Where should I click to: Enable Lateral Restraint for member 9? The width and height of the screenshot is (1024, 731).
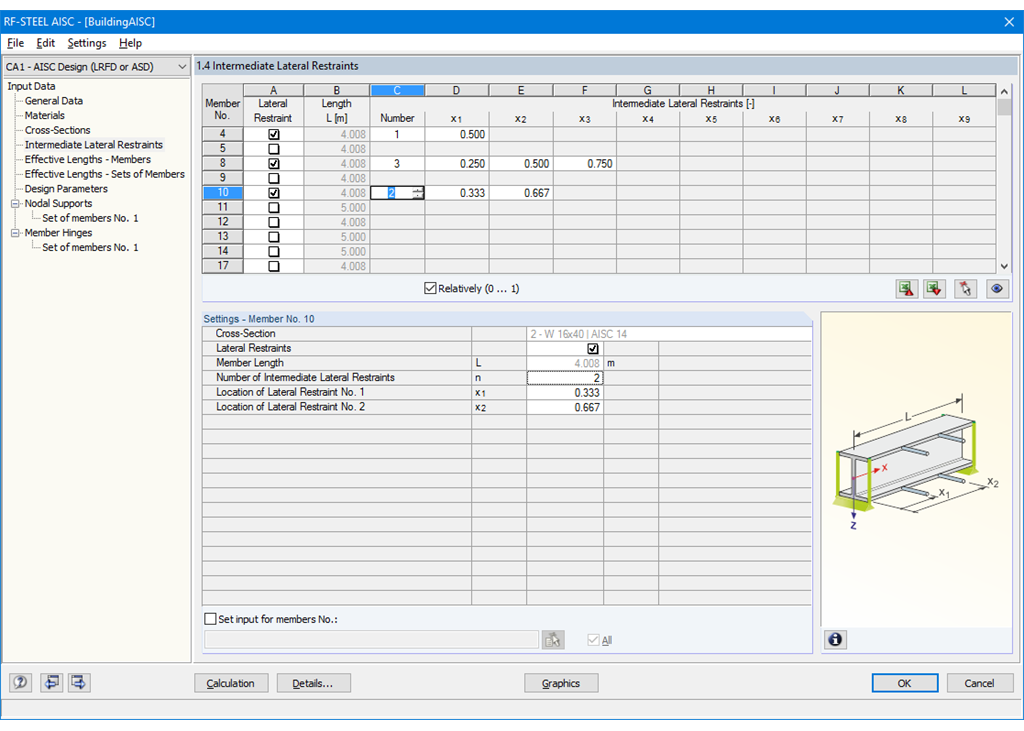coord(274,178)
